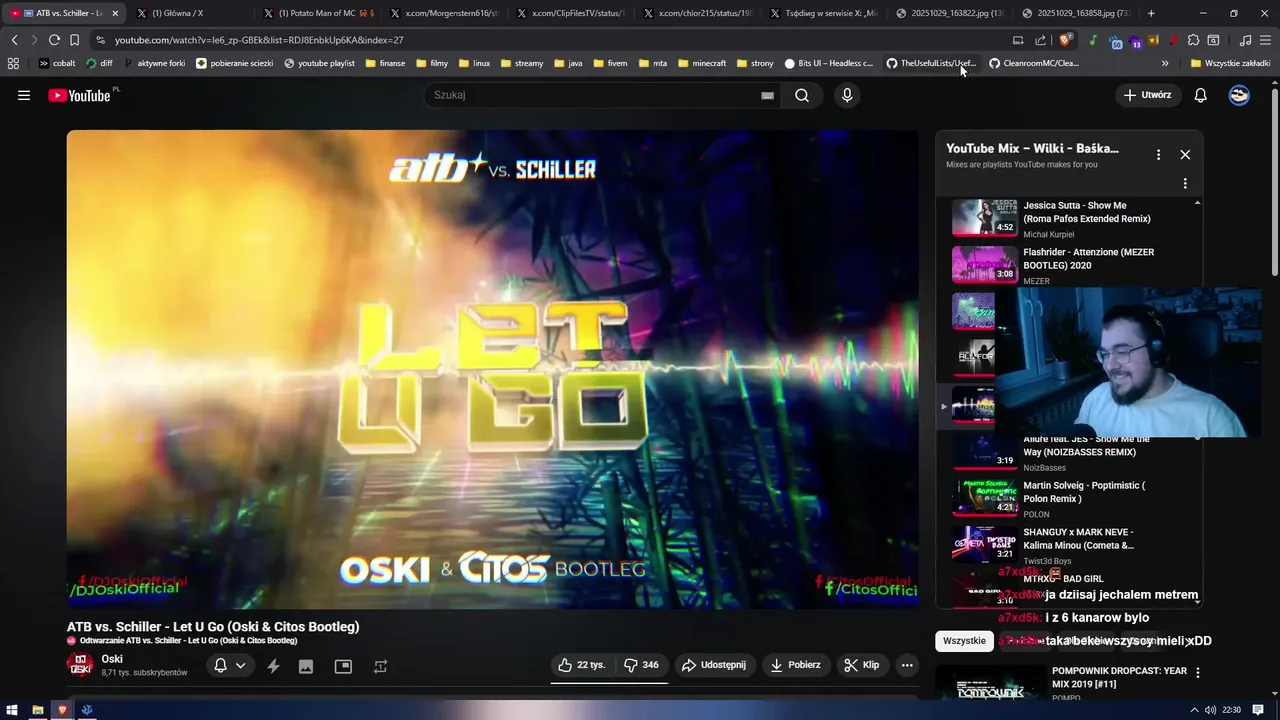1280x720 pixels.
Task: Open the second three-dot menu below mix header
Action: click(x=1185, y=184)
